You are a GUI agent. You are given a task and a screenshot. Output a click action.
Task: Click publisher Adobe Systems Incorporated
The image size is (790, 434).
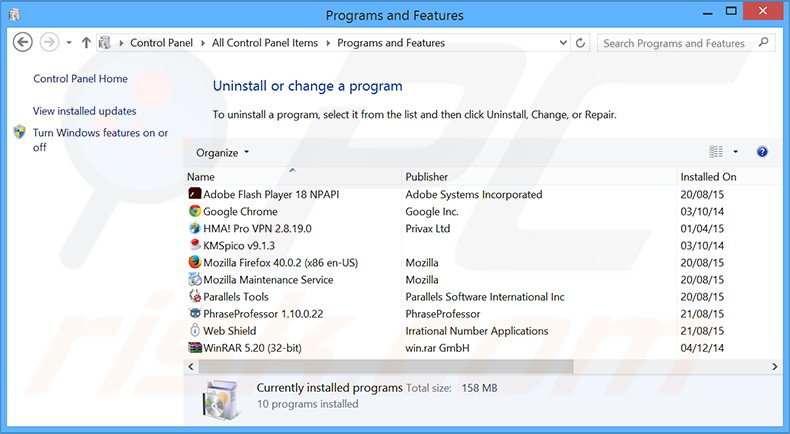(474, 194)
